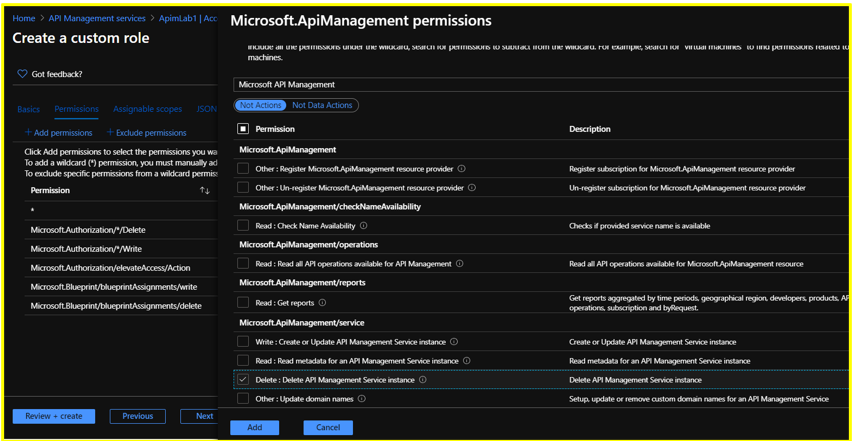Check Read : Get reports permission
The image size is (853, 444).
243,303
